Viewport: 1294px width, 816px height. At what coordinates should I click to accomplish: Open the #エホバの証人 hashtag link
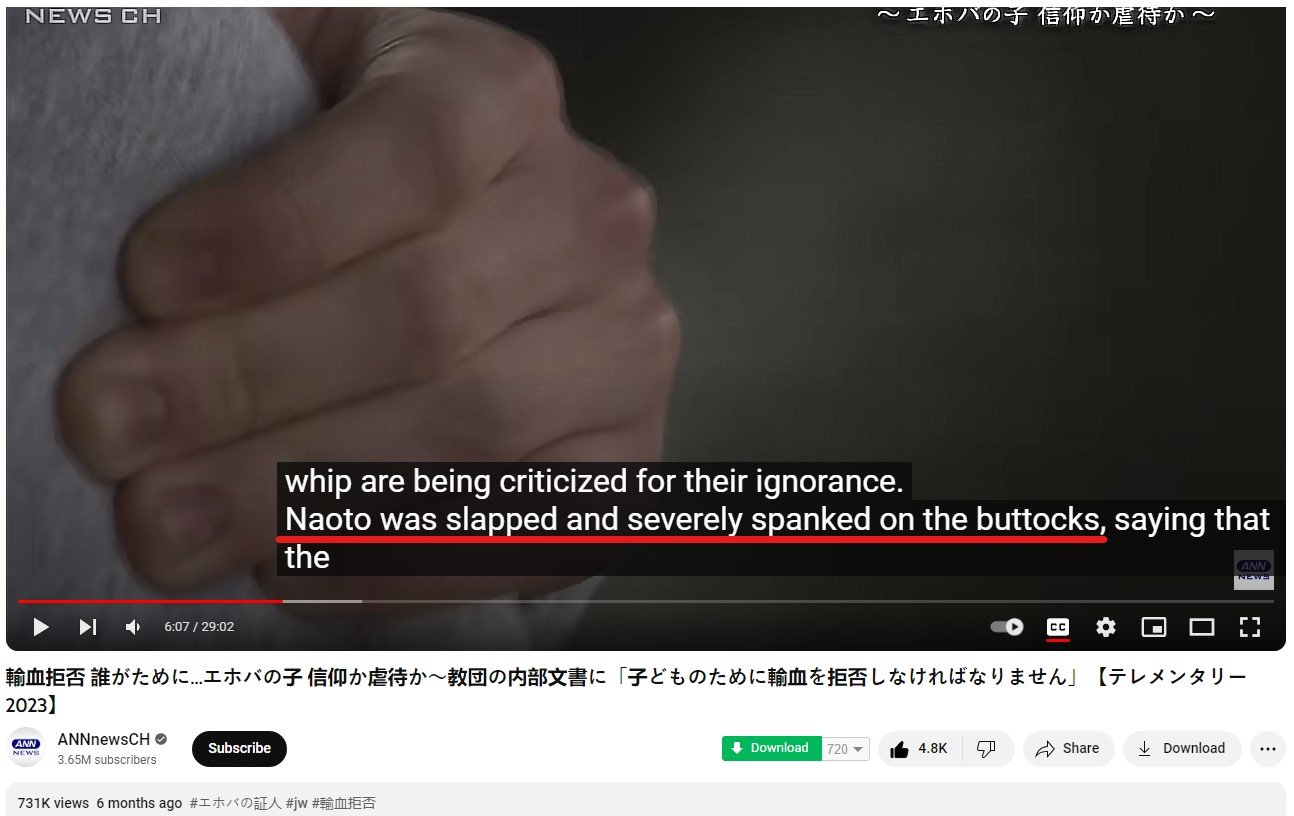tap(235, 803)
